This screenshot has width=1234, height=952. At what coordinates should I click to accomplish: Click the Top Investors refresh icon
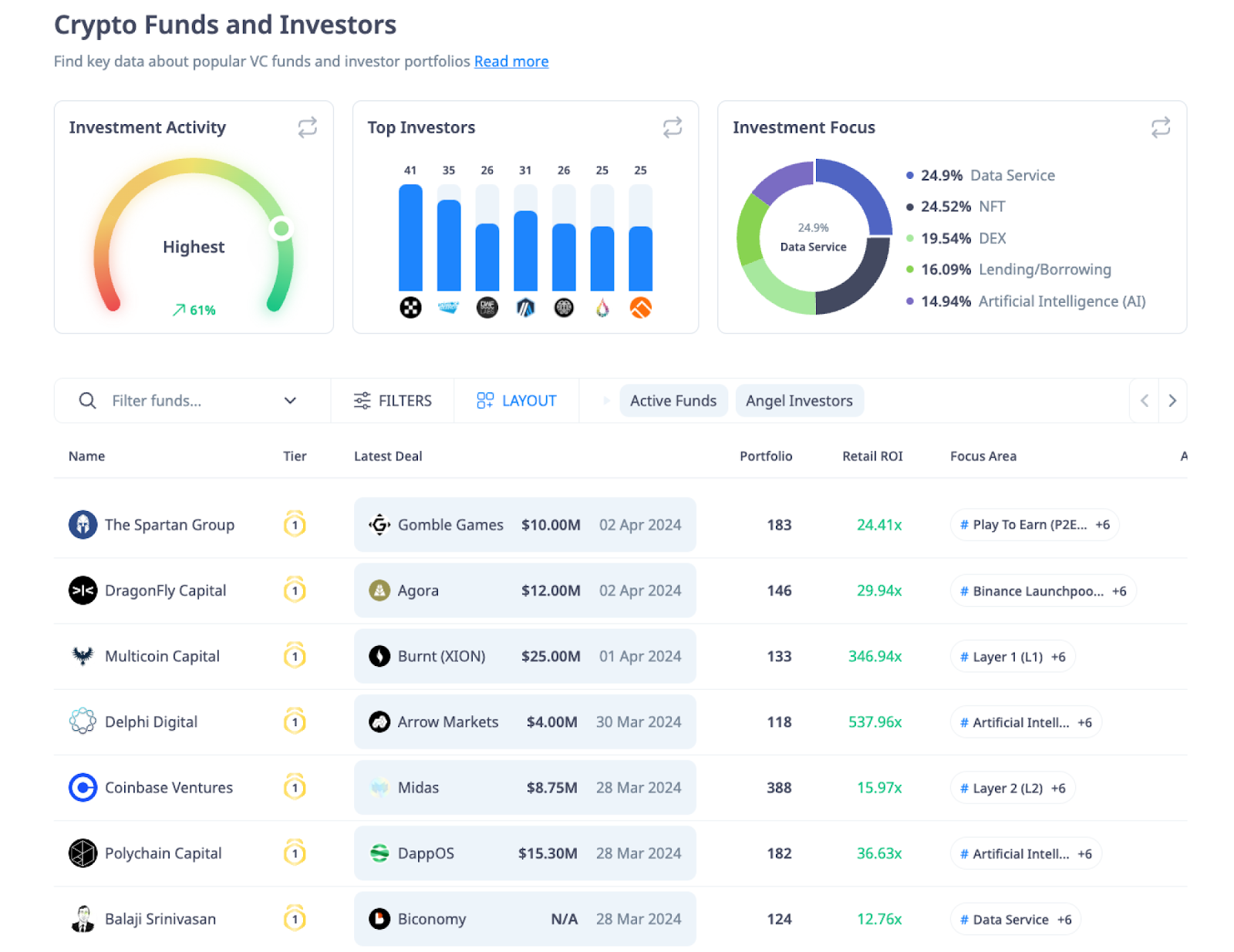[x=673, y=127]
